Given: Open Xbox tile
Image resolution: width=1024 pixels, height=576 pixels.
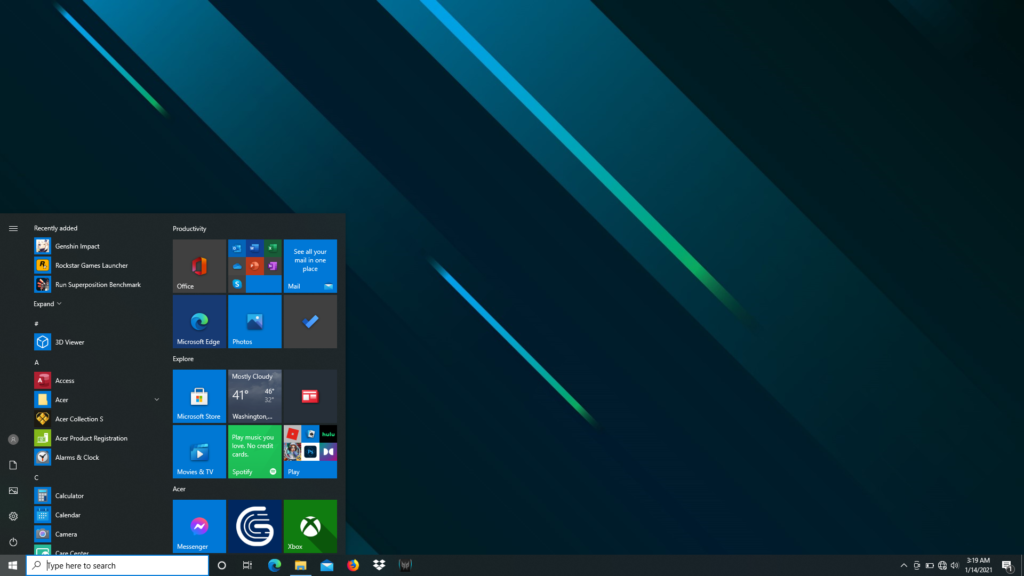Looking at the screenshot, I should point(310,526).
